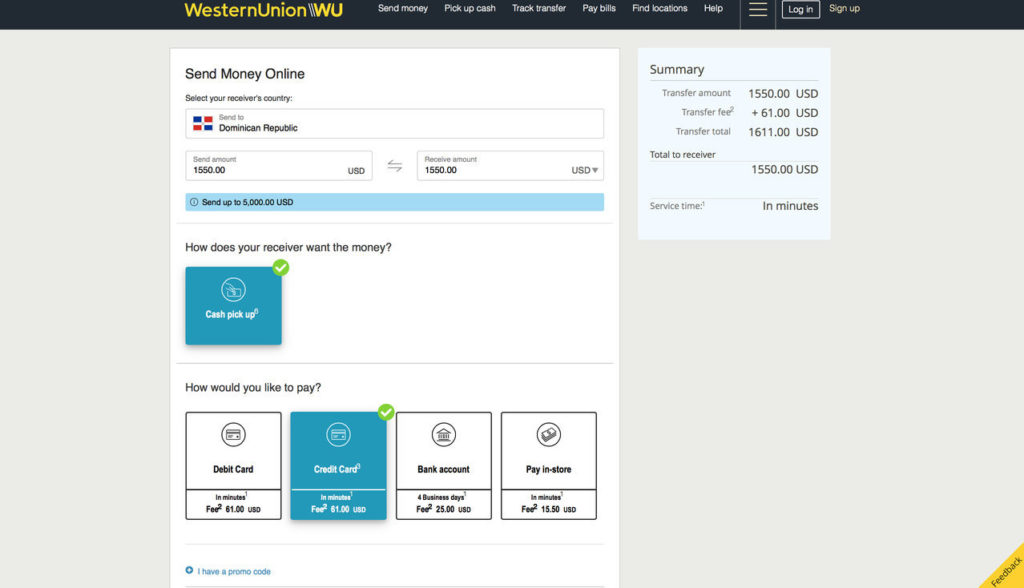
Task: Click How does your receiver want the money
Action: (x=288, y=248)
